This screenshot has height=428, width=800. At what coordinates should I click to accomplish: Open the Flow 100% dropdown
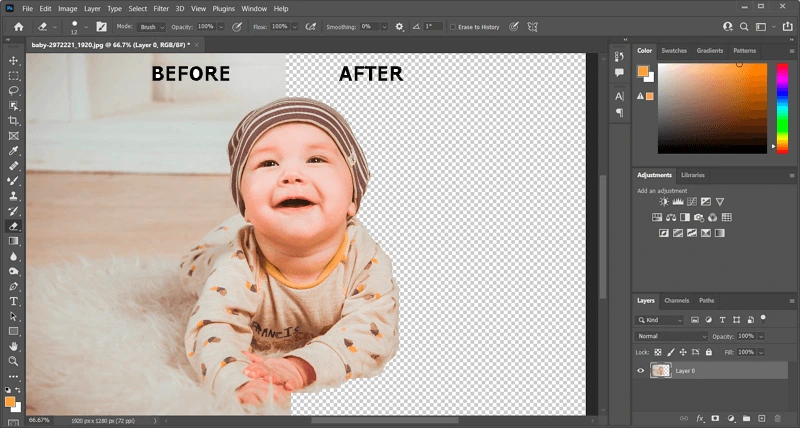[x=294, y=27]
